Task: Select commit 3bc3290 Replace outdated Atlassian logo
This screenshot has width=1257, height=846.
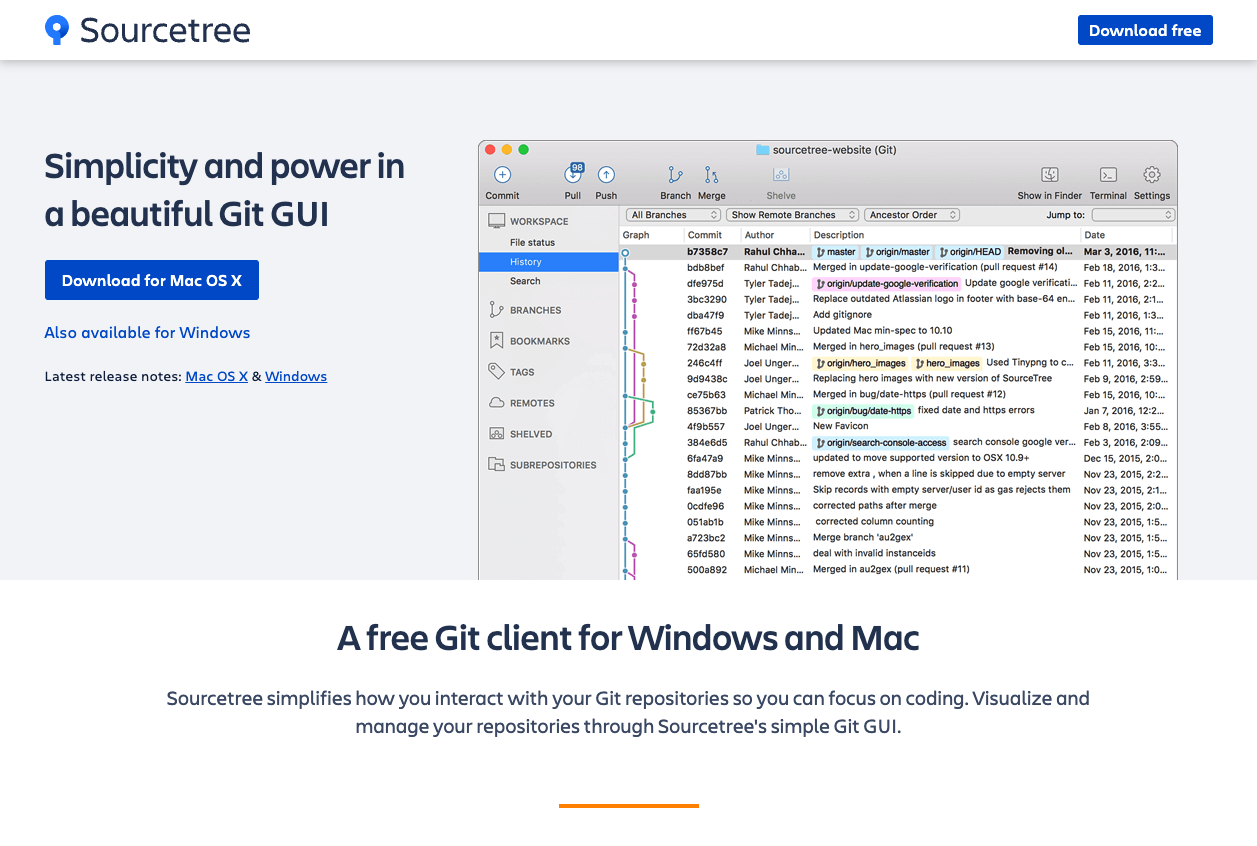Action: point(898,299)
